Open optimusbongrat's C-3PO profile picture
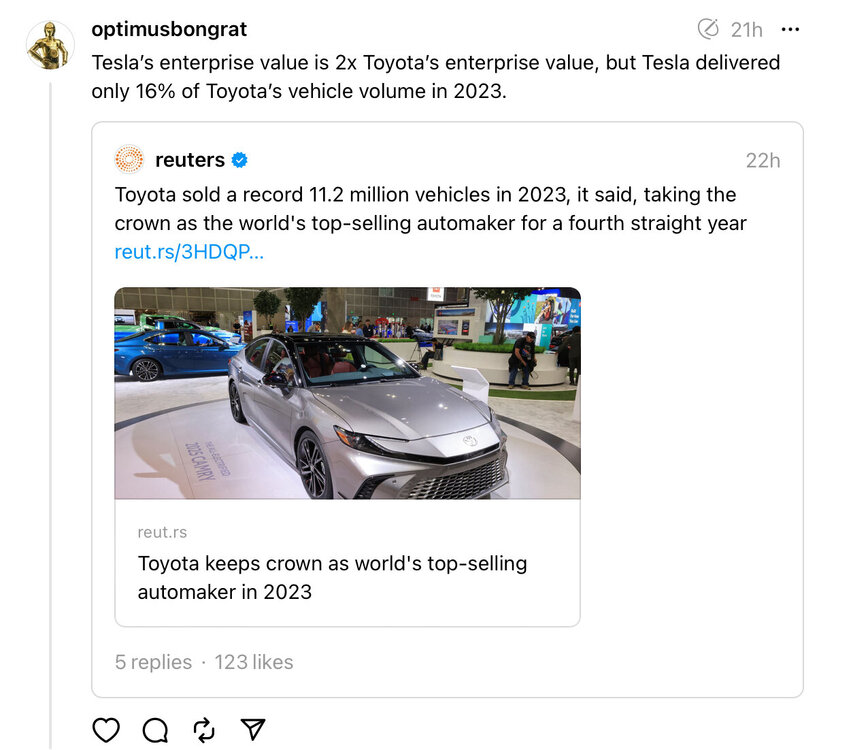 click(49, 46)
